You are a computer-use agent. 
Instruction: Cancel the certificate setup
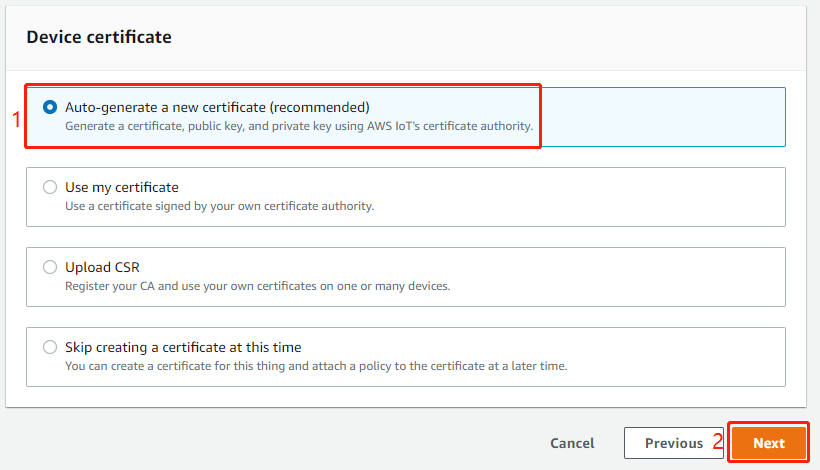click(x=572, y=443)
